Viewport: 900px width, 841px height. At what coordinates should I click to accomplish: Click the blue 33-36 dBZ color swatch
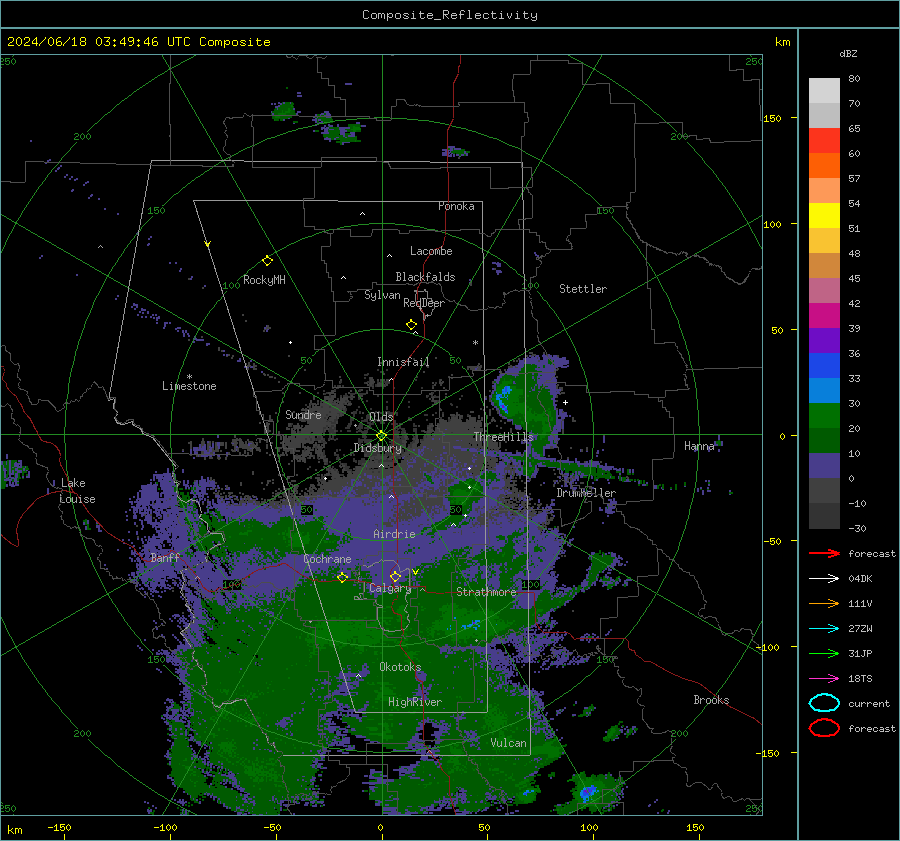click(x=824, y=366)
